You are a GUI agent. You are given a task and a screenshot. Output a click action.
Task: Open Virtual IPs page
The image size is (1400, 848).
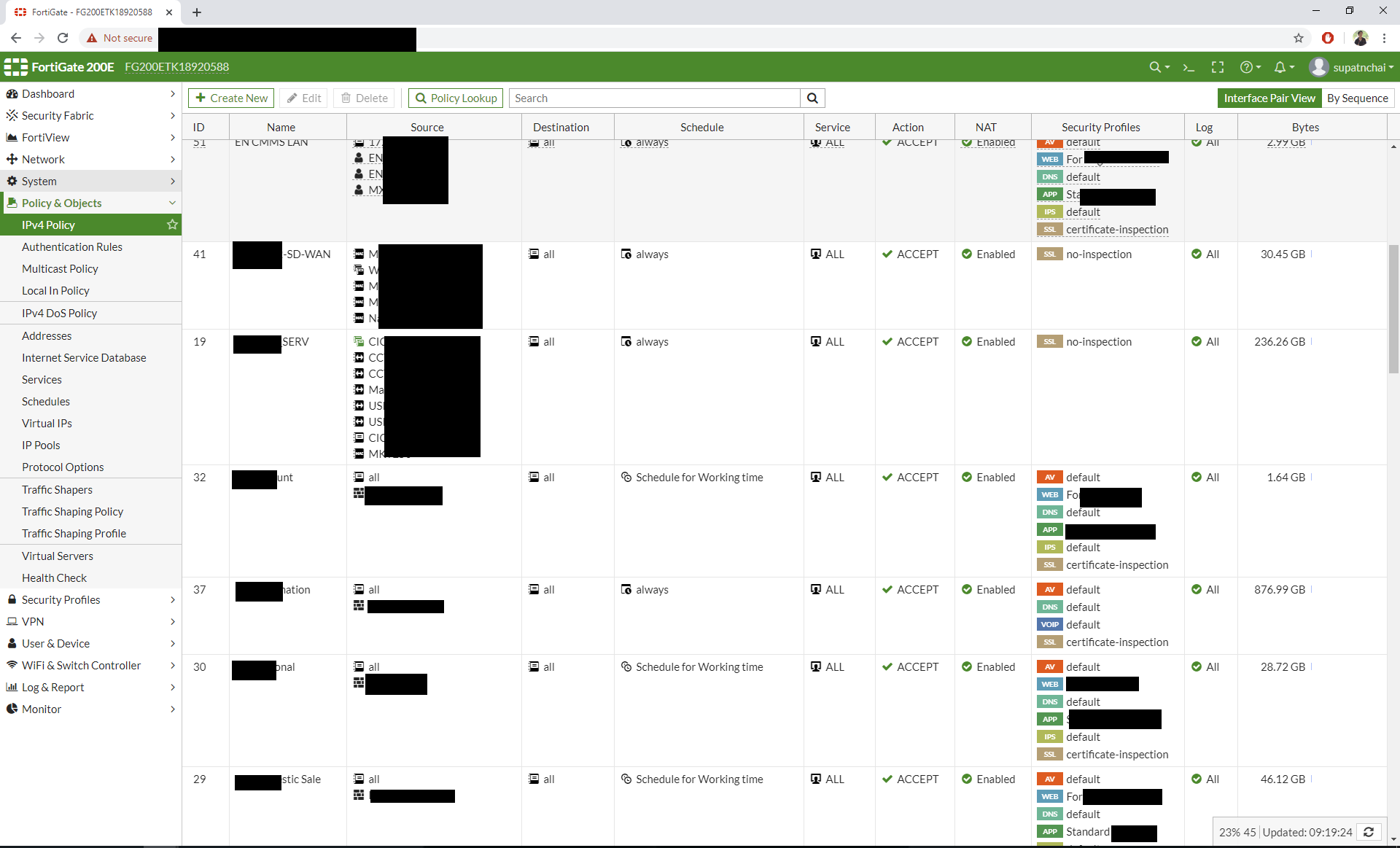coord(47,423)
